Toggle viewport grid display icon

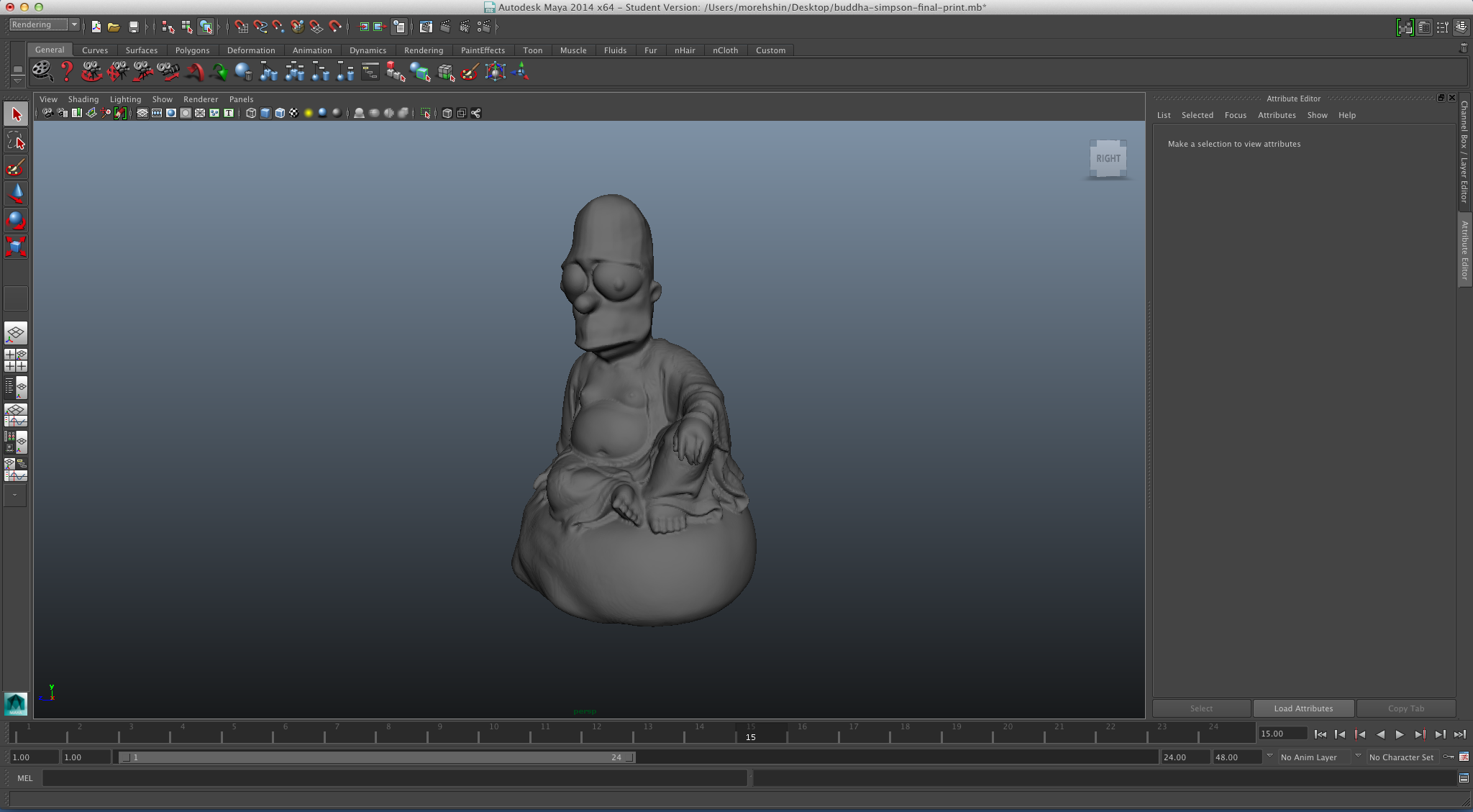pos(142,113)
